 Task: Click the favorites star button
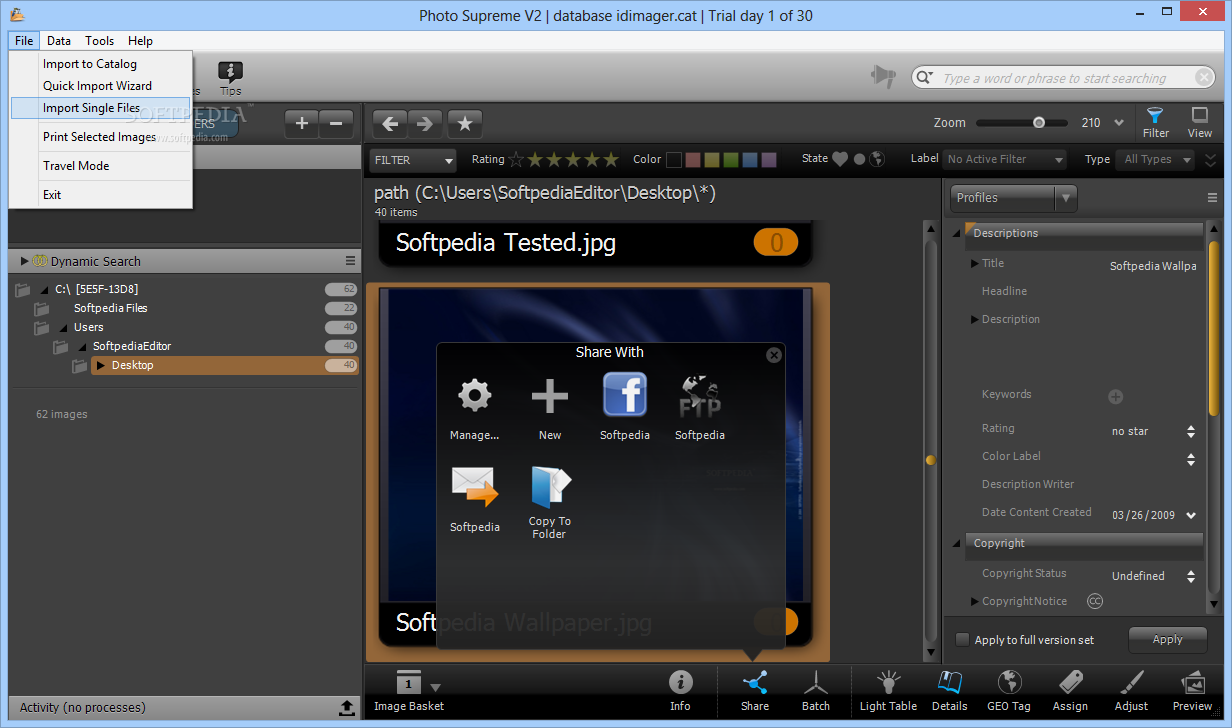465,124
